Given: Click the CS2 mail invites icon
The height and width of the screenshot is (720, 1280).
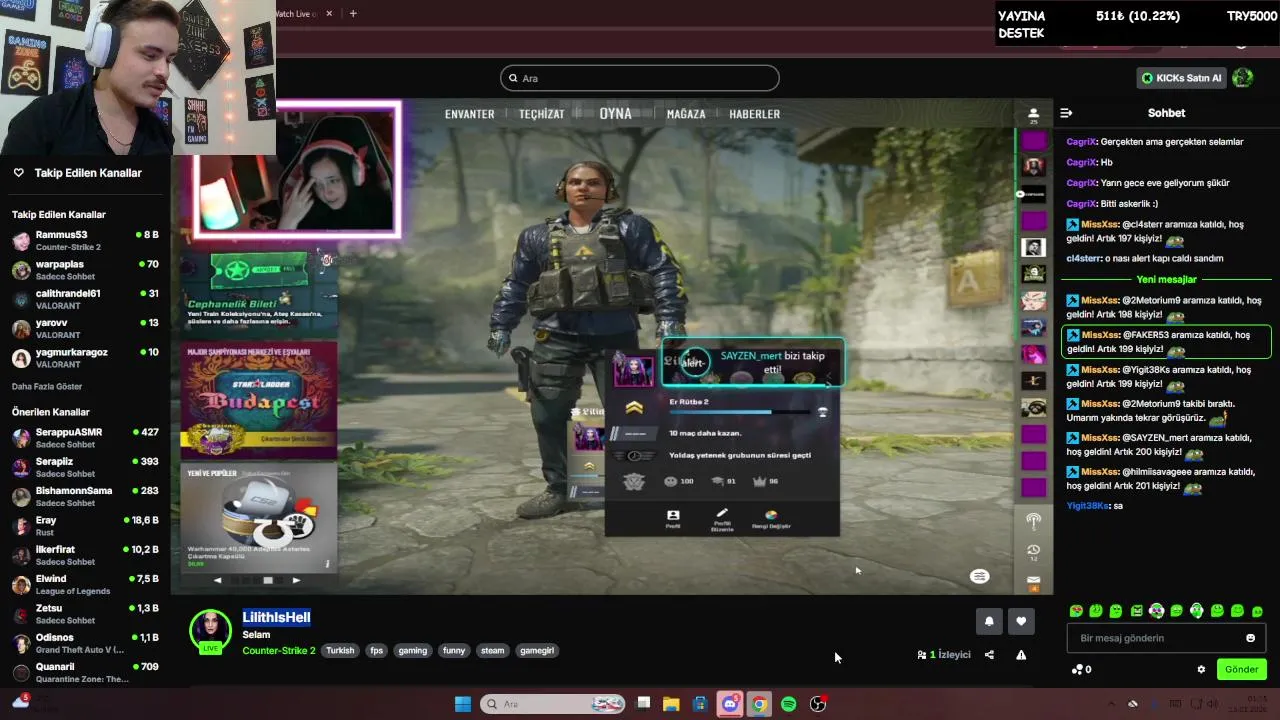Looking at the screenshot, I should pyautogui.click(x=1033, y=580).
